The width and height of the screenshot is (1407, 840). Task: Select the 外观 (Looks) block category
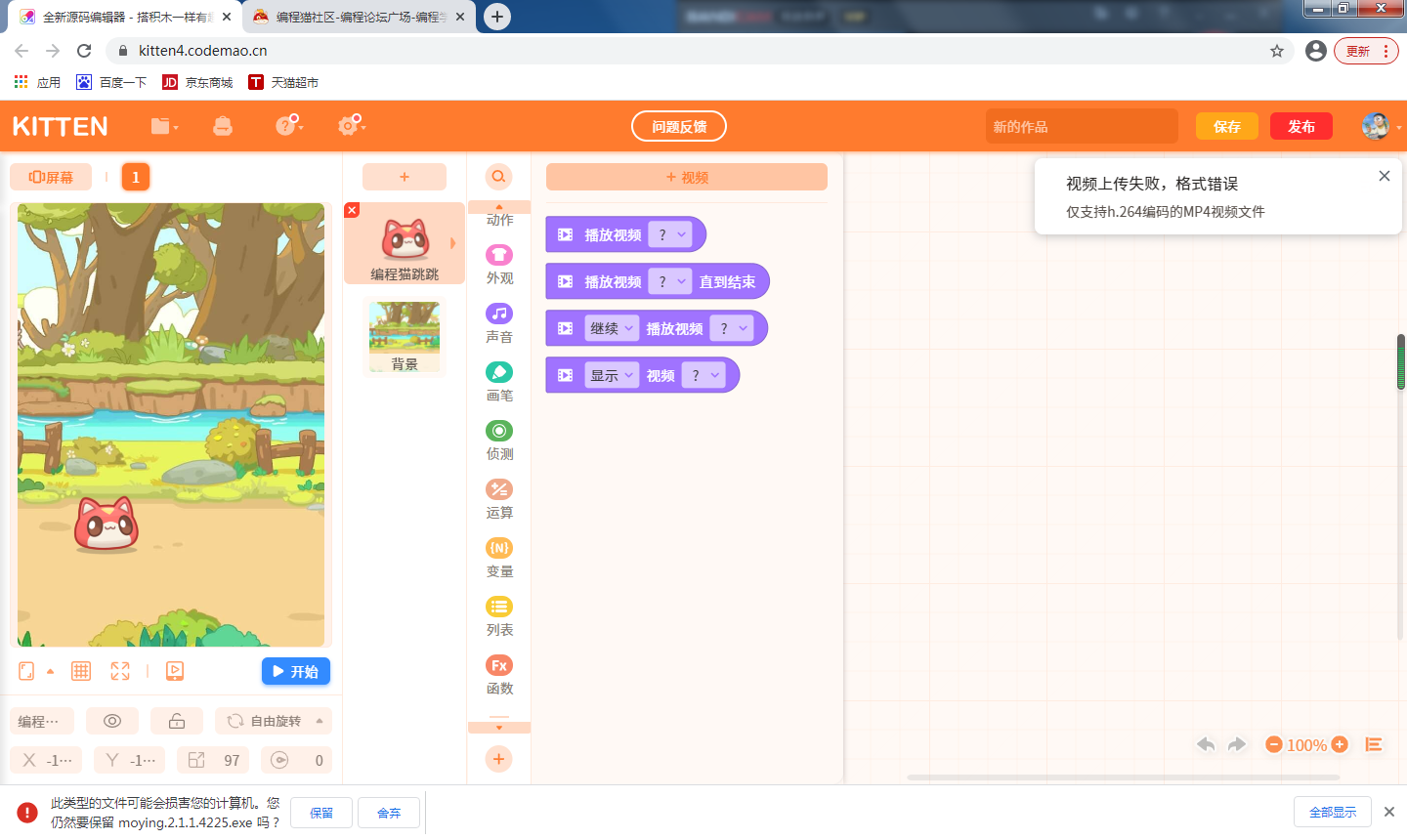click(499, 265)
